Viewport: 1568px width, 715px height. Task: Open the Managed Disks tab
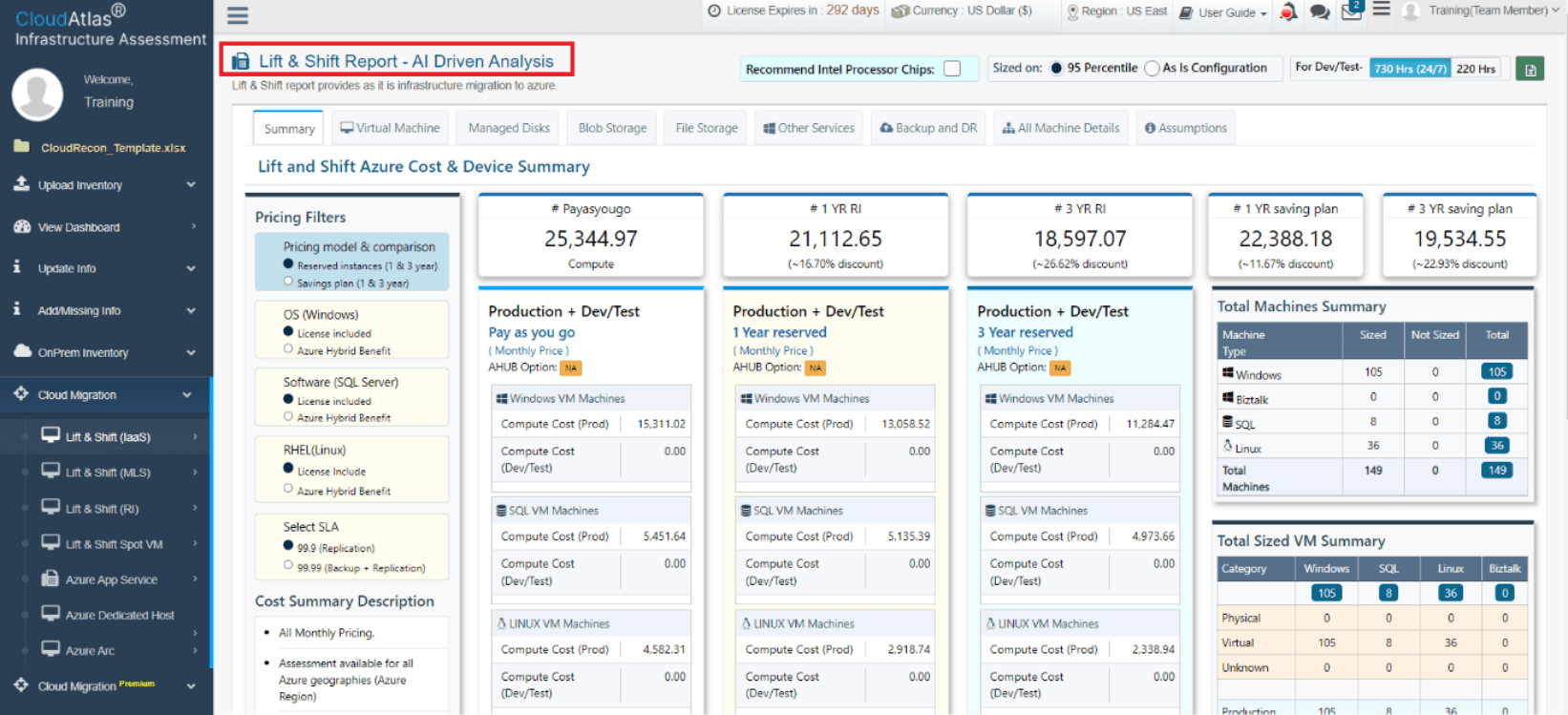509,128
